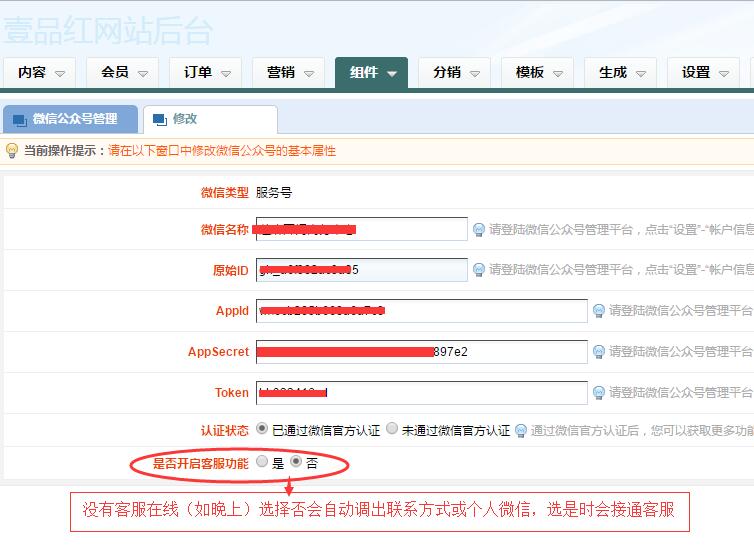Image resolution: width=754 pixels, height=559 pixels.
Task: Click inside the Token input field
Action: tap(421, 392)
